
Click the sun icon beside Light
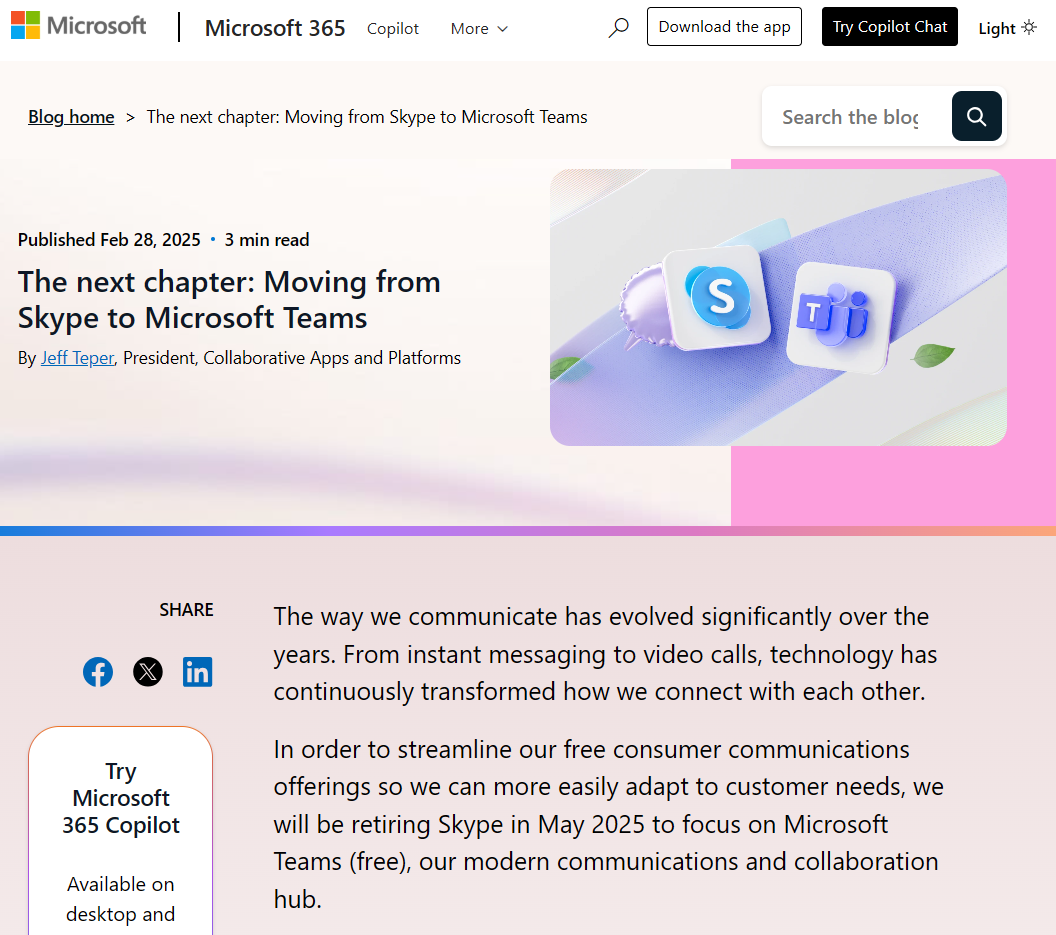[1029, 27]
